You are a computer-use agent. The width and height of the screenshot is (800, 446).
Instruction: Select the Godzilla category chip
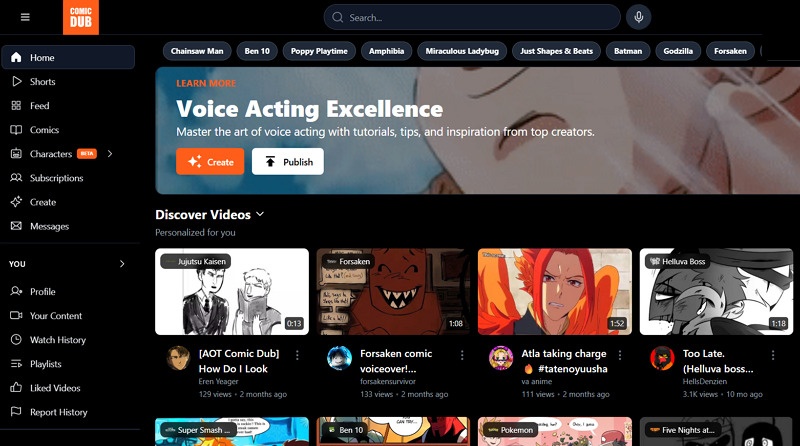coord(678,51)
